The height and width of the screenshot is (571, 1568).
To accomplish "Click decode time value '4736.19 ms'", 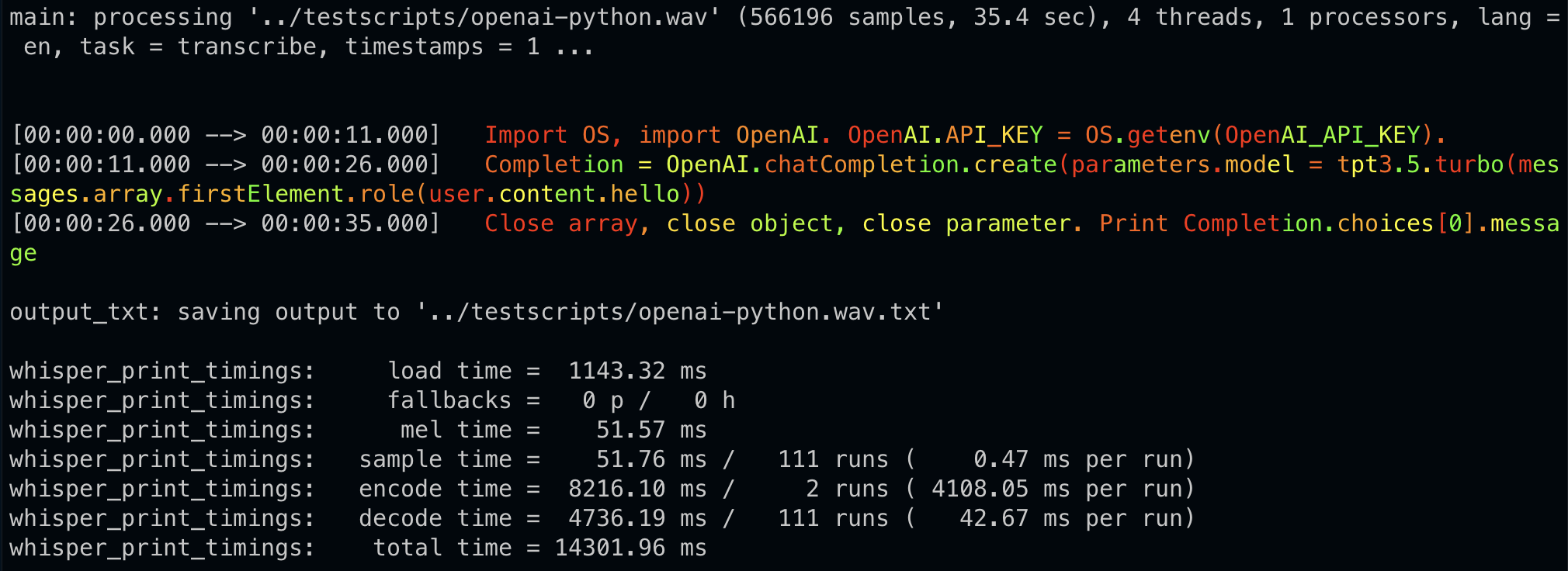I will tap(638, 518).
